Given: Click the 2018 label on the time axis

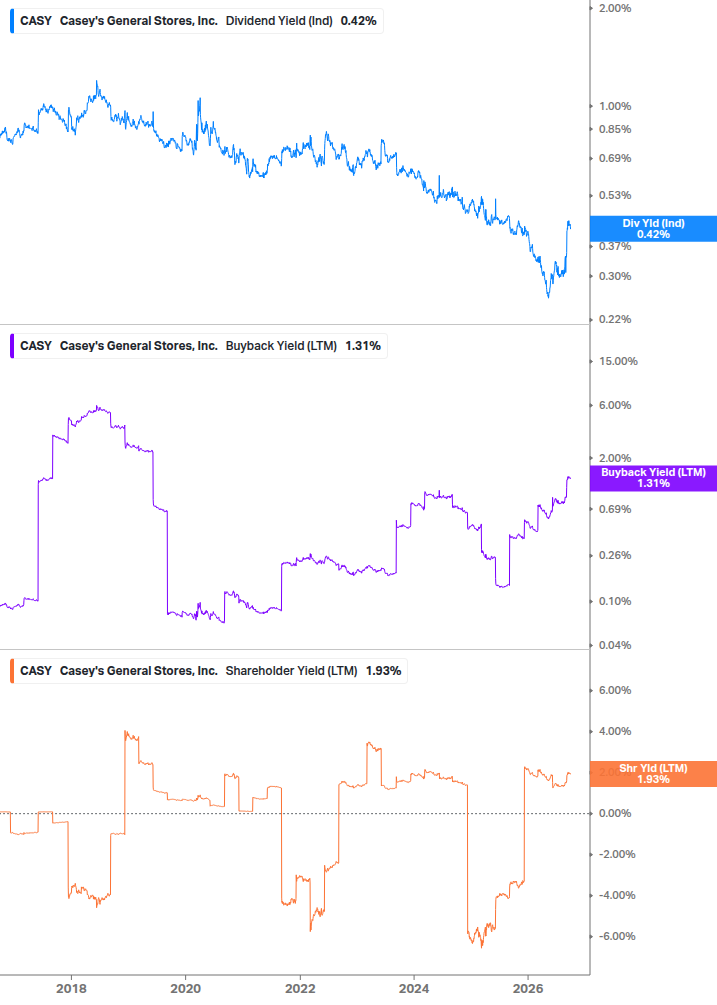Looking at the screenshot, I should [x=71, y=989].
